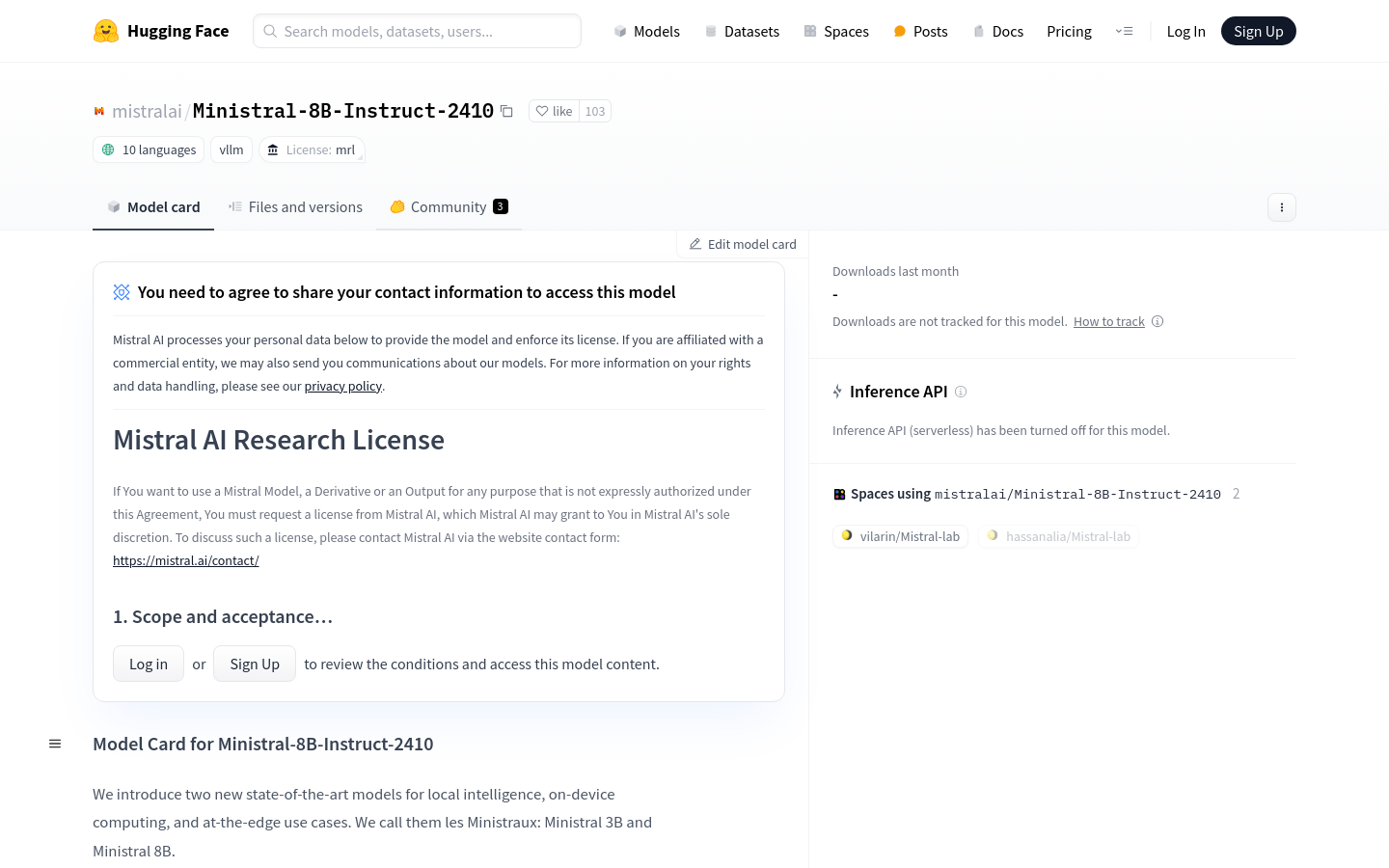This screenshot has height=868, width=1389.
Task: Open the hassanalia/Mistral-lab space
Action: (x=1058, y=536)
